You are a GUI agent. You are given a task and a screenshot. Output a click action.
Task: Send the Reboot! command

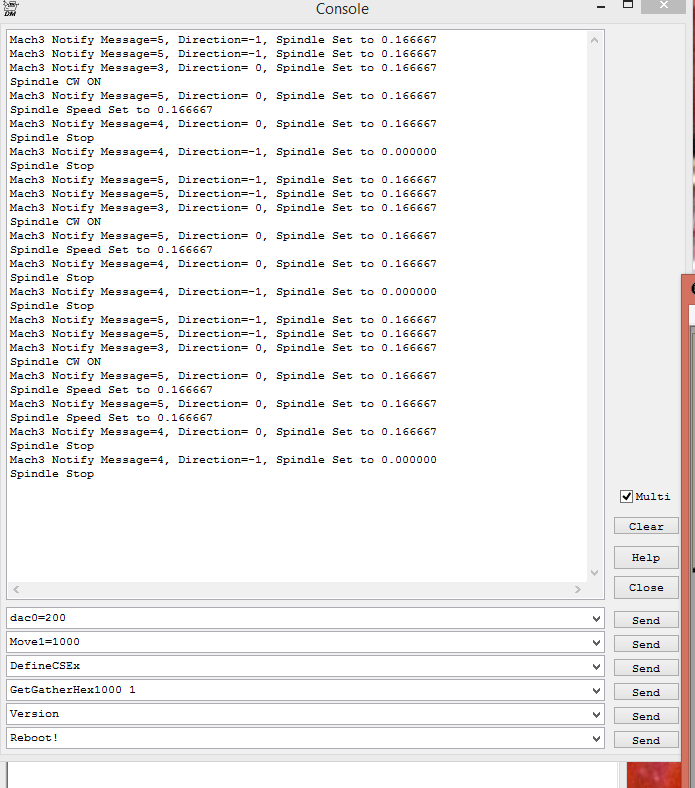click(646, 740)
